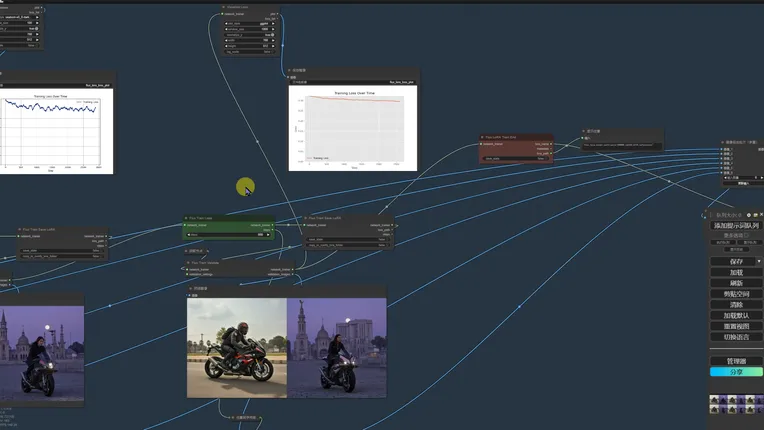Adjust the steps slider in Flux Train Loop node
The image size is (764, 430).
tap(229, 235)
